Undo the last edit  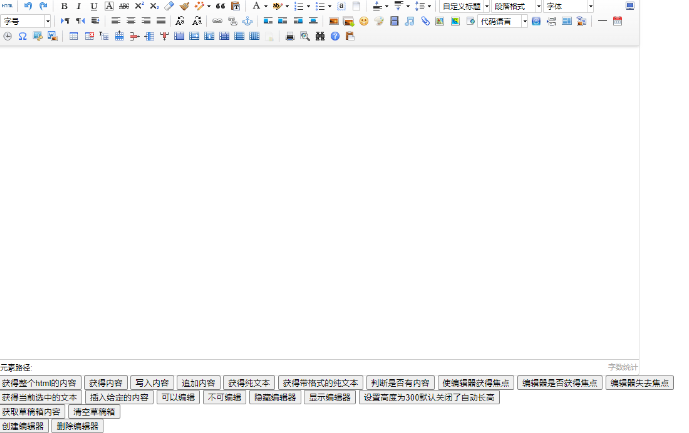(x=28, y=6)
